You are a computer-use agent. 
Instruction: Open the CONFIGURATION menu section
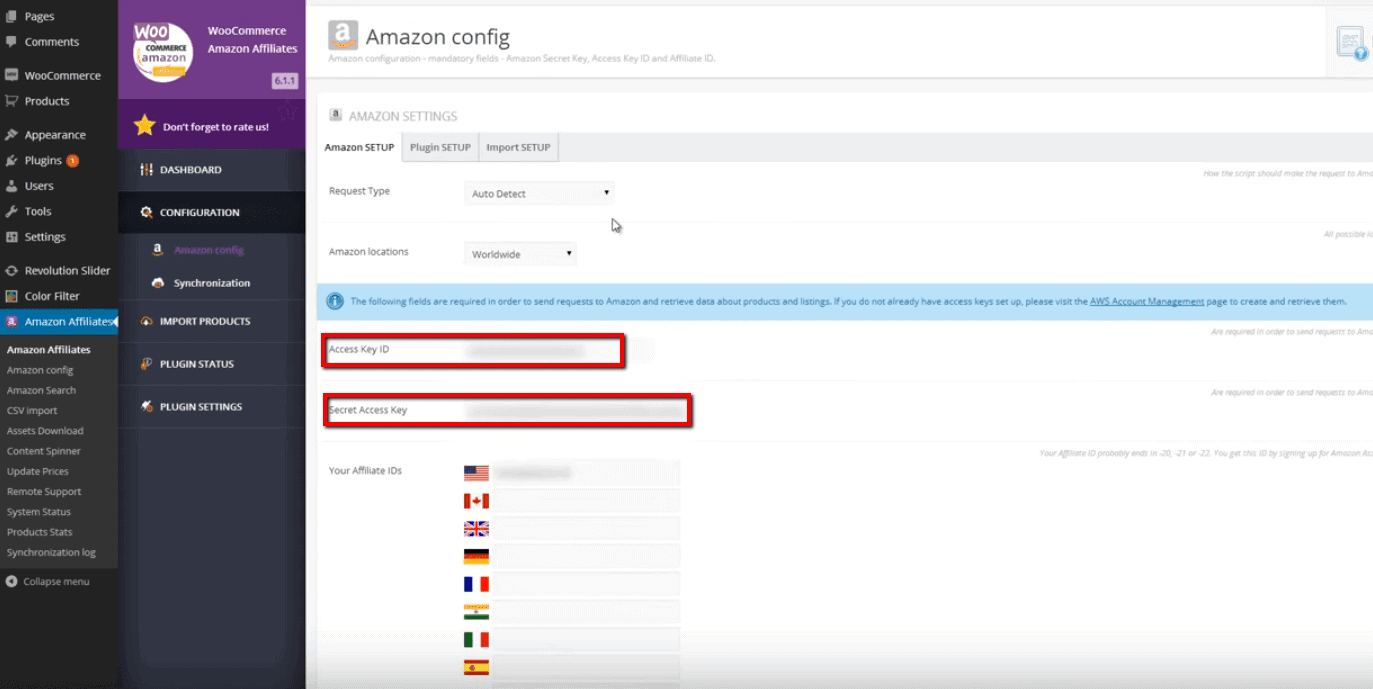coord(212,213)
